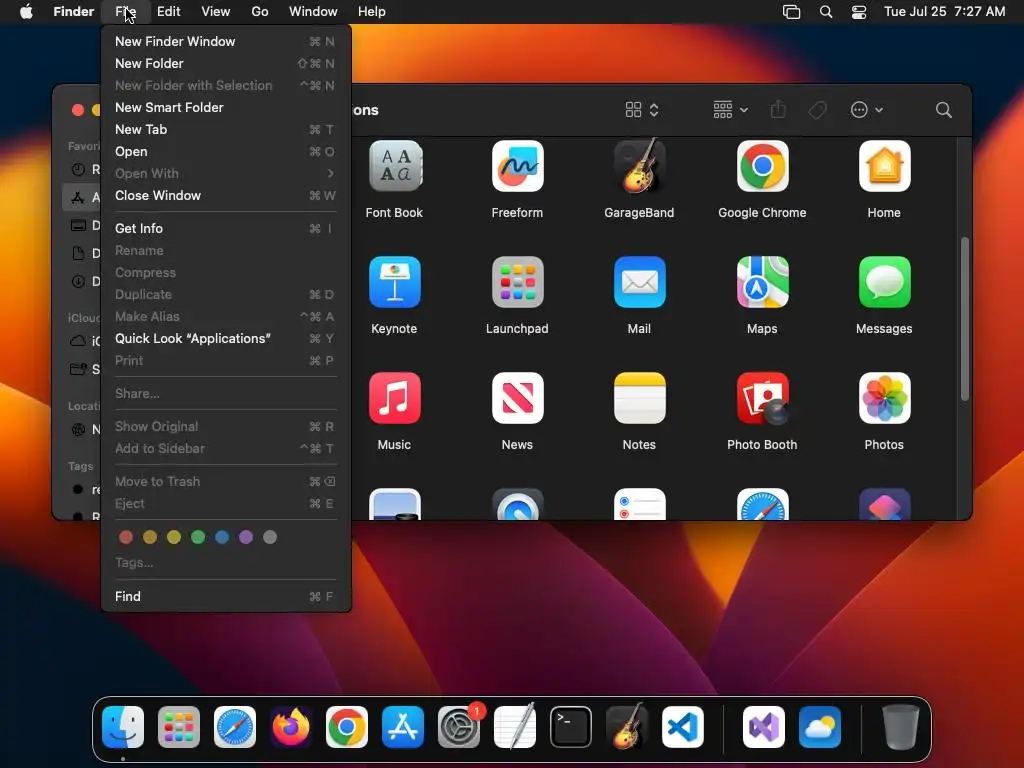Image resolution: width=1024 pixels, height=768 pixels.
Task: Select the Maps app icon
Action: [762, 282]
